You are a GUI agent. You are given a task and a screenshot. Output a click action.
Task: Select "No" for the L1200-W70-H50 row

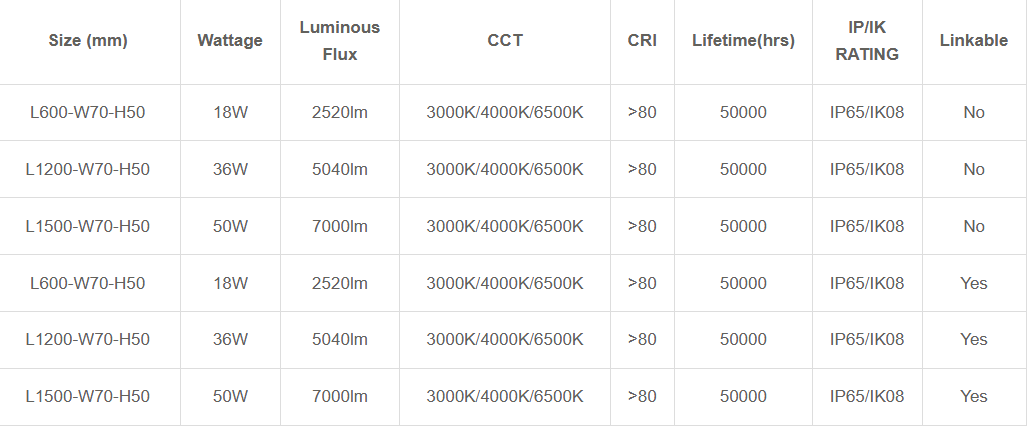[x=974, y=170]
